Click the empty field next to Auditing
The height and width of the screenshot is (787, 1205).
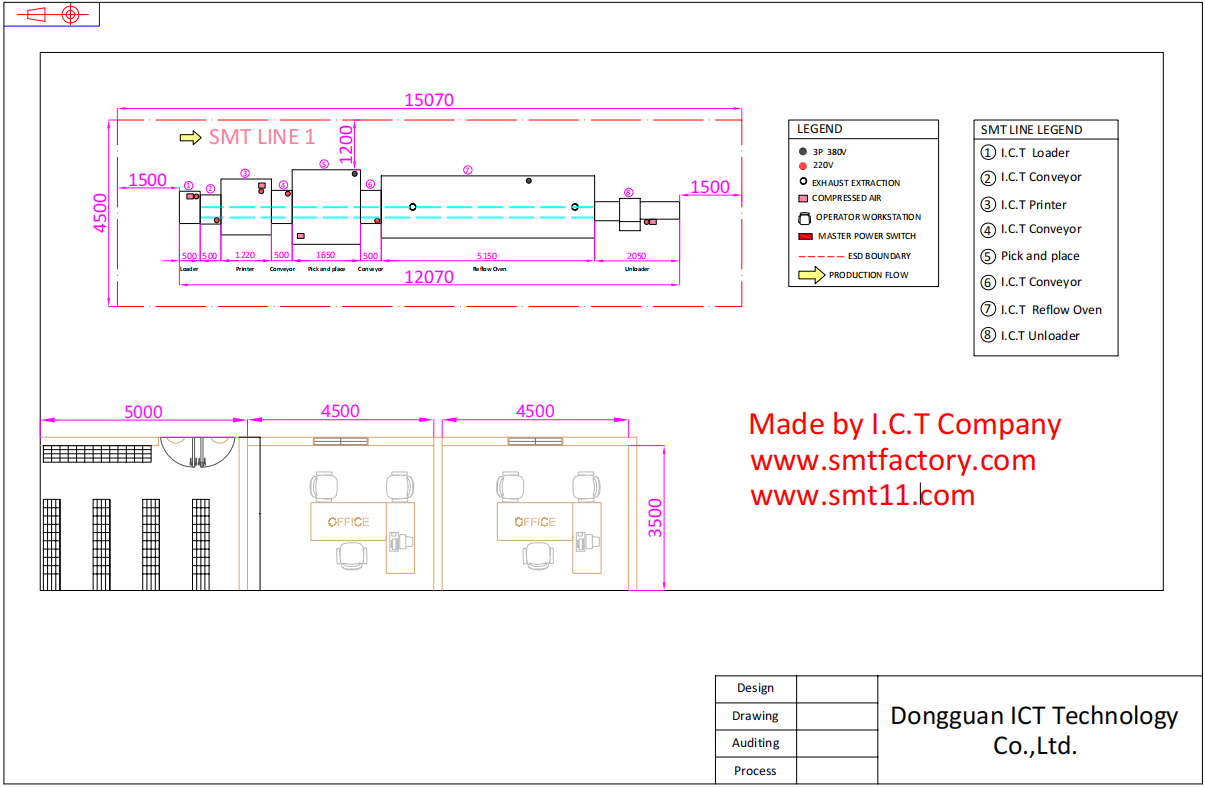click(x=836, y=744)
